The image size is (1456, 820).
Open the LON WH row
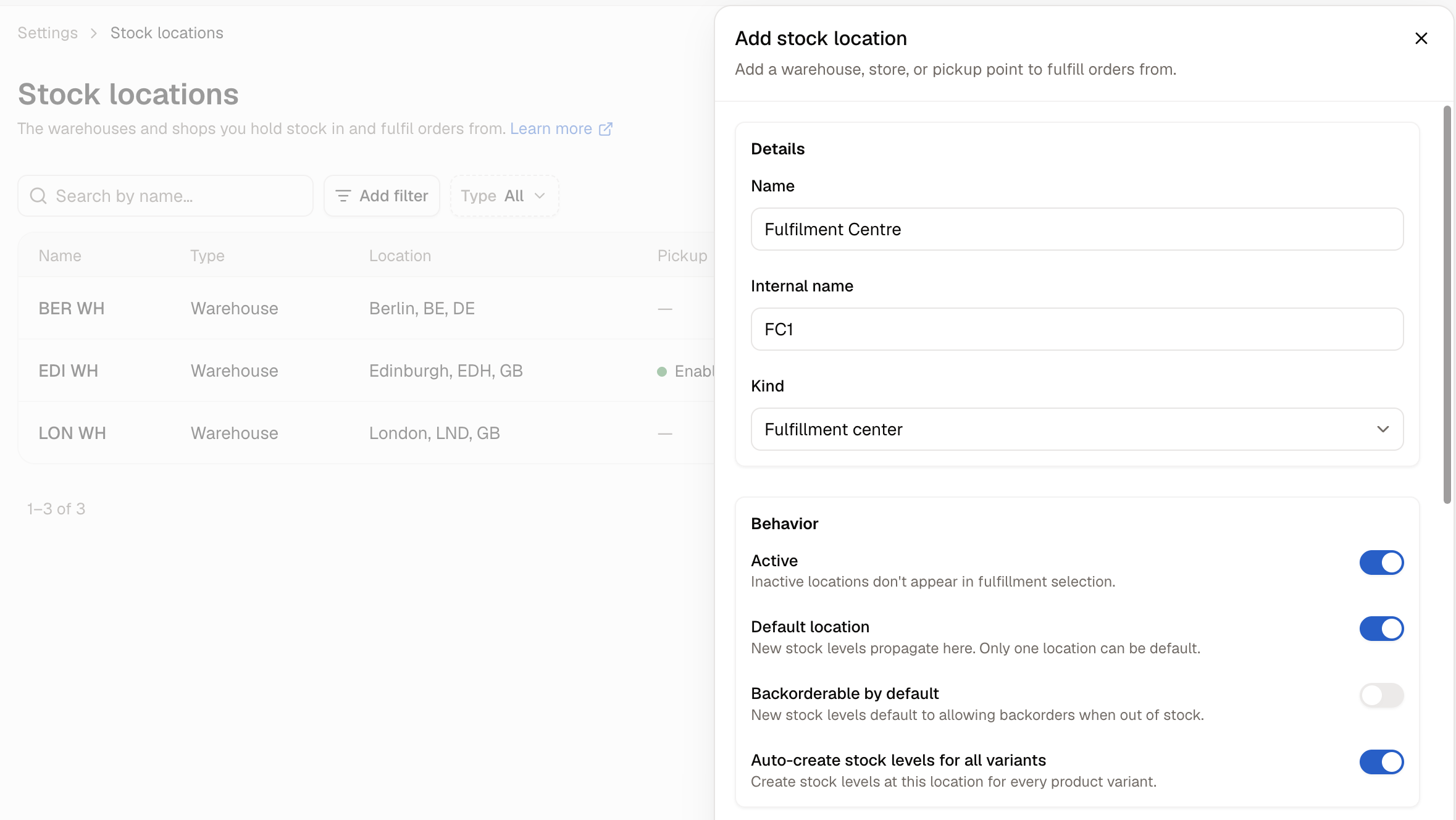pyautogui.click(x=367, y=433)
